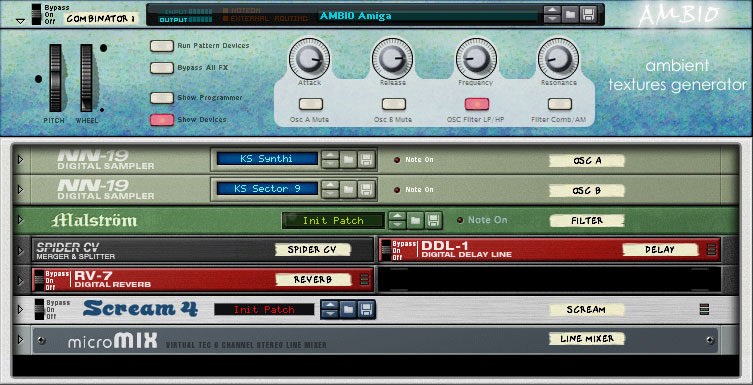
Task: Save the Malström Init Patch with floppy icon
Action: 433,220
